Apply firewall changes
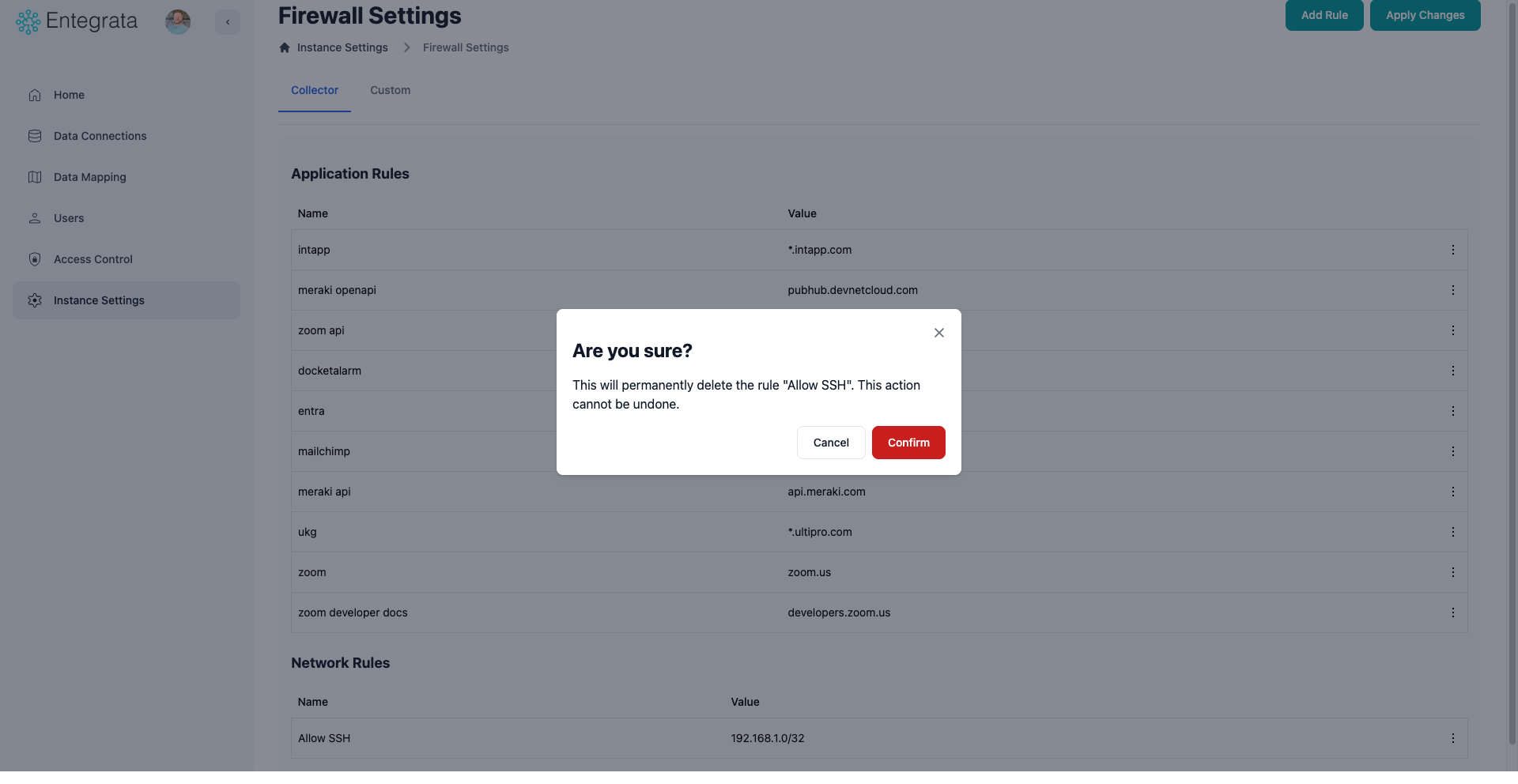The width and height of the screenshot is (1518, 784). click(1425, 15)
